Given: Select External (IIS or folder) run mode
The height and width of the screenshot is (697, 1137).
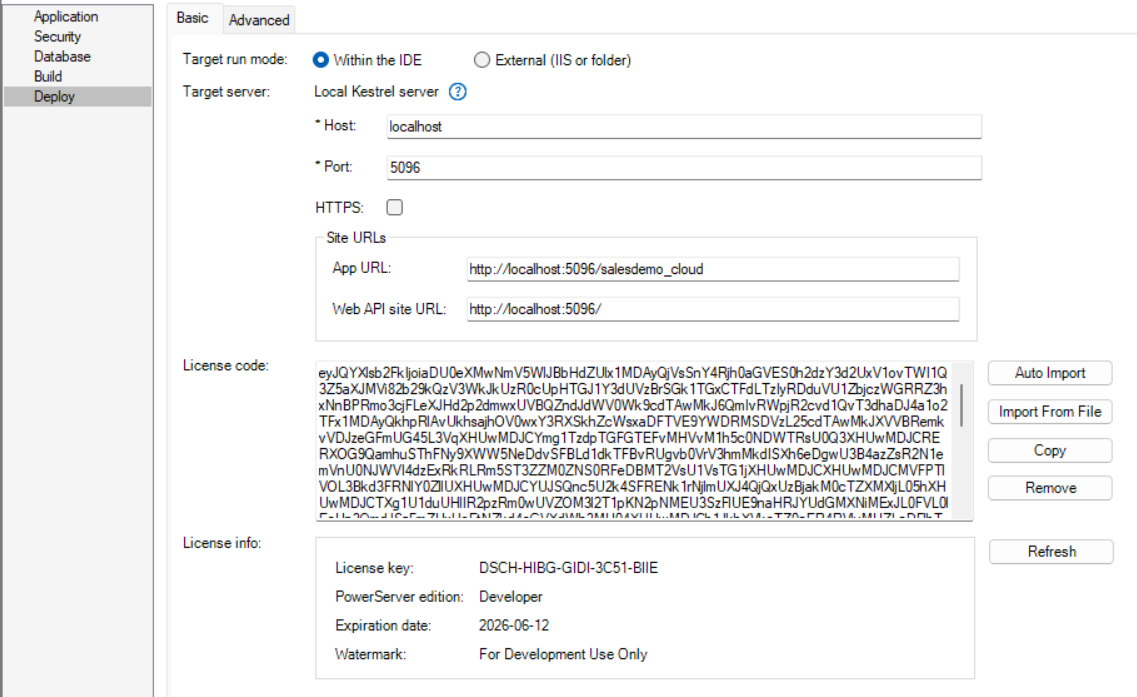Looking at the screenshot, I should coord(482,60).
